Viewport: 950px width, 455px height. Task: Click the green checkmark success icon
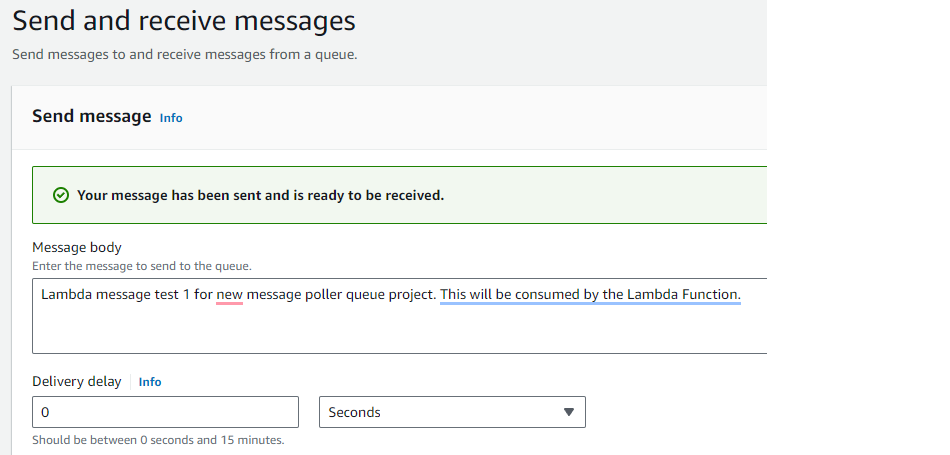(61, 195)
